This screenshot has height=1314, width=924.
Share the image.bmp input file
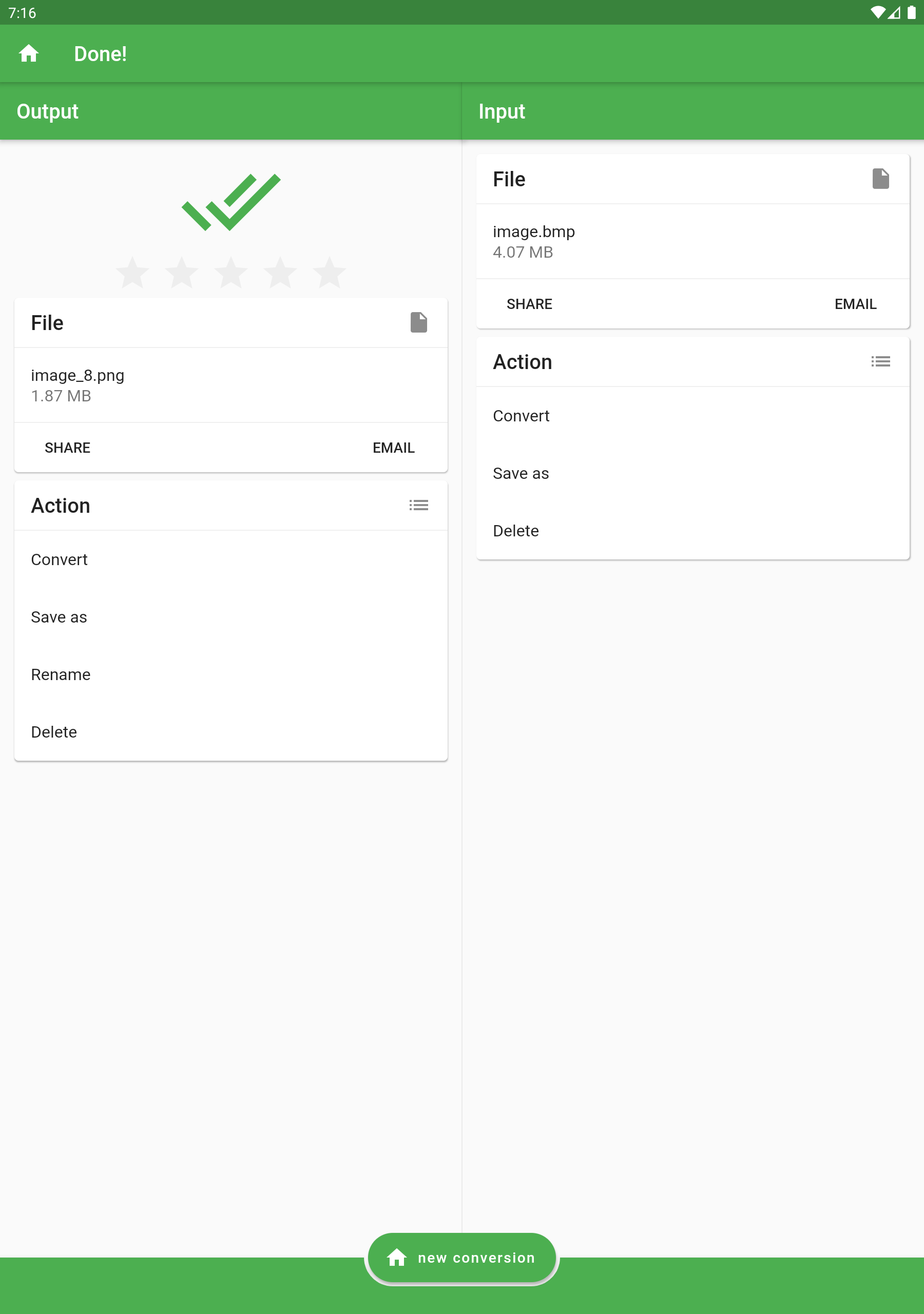coord(530,304)
